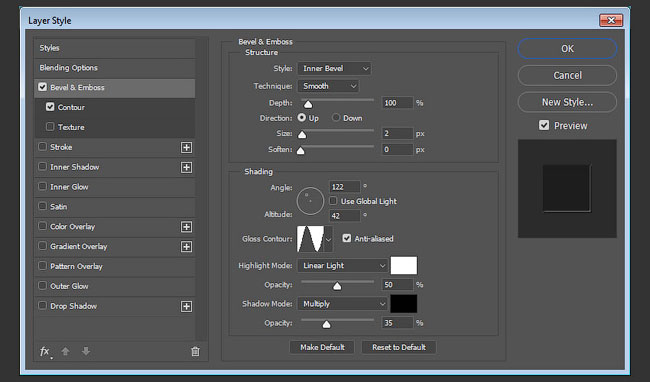Viewport: 650px width, 382px height.
Task: Click the plus icon next to Drop Shadow
Action: [186, 306]
